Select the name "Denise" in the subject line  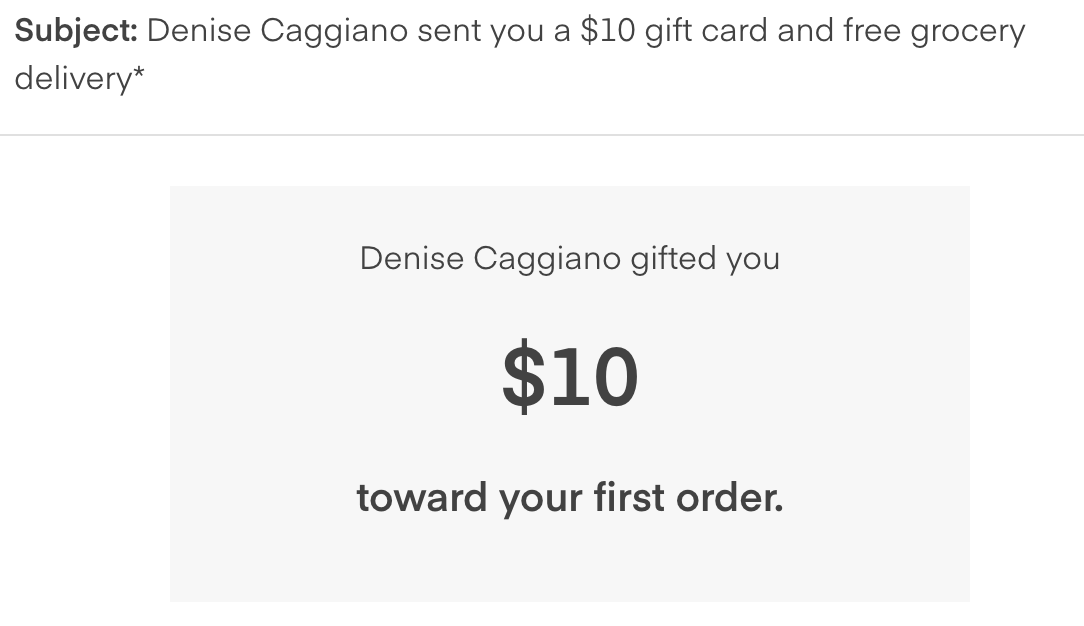[198, 31]
